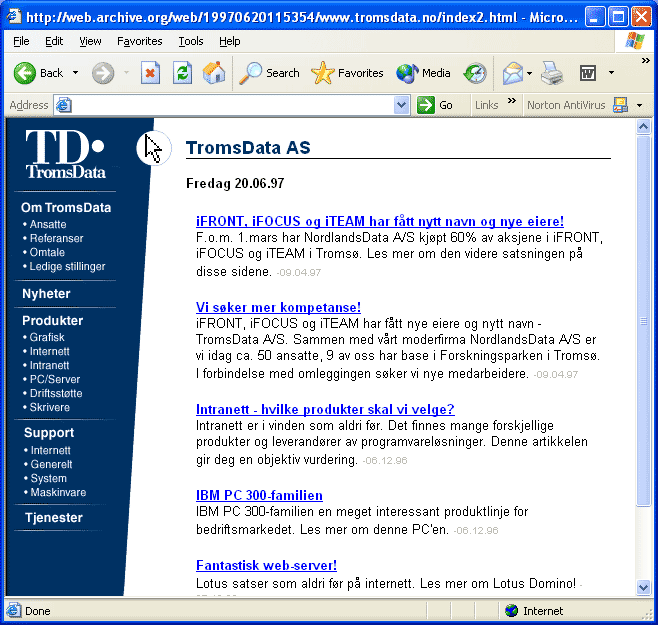Click the Mail envelope icon
Image resolution: width=658 pixels, height=625 pixels.
(x=512, y=73)
